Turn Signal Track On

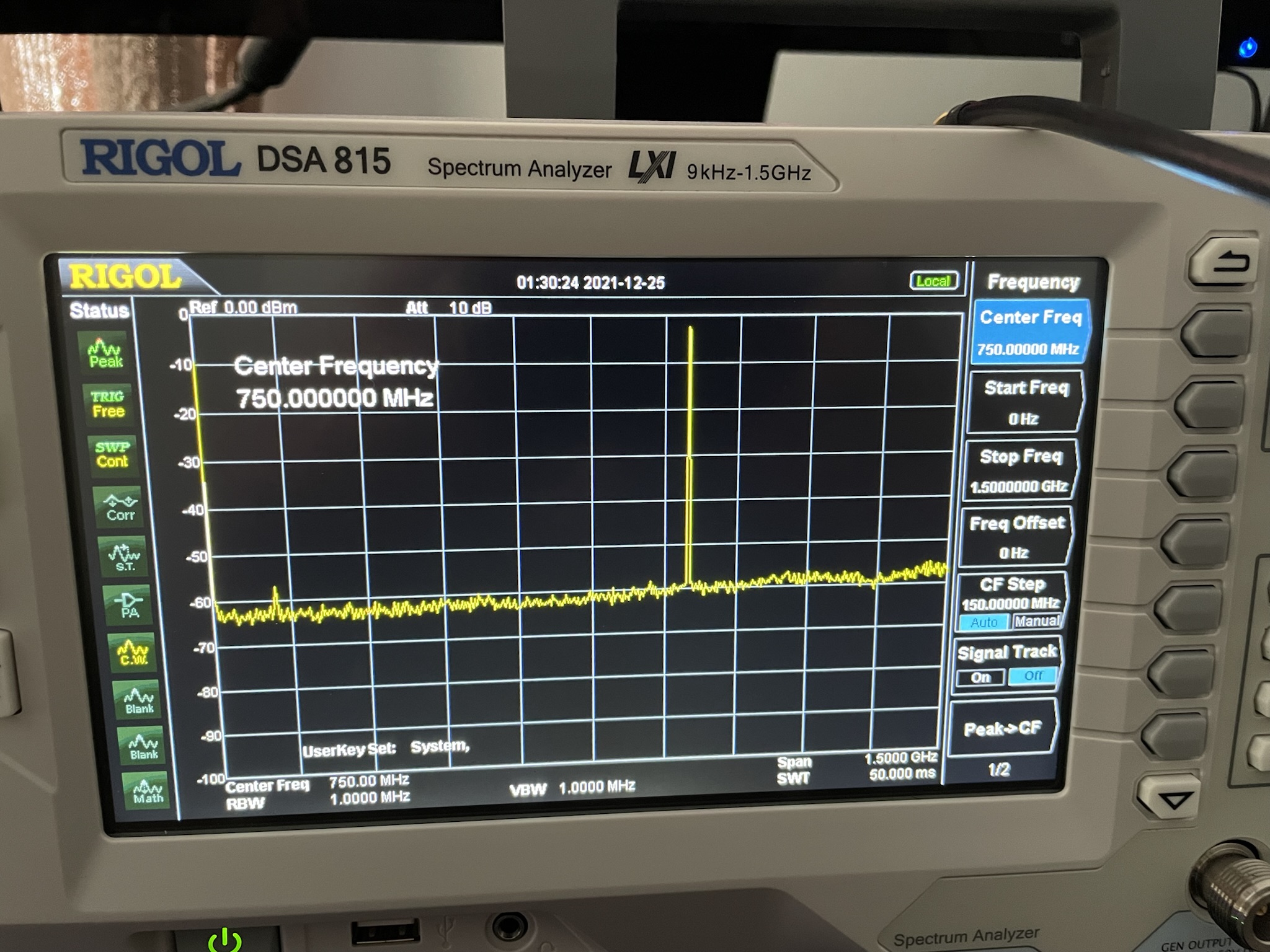[x=980, y=677]
